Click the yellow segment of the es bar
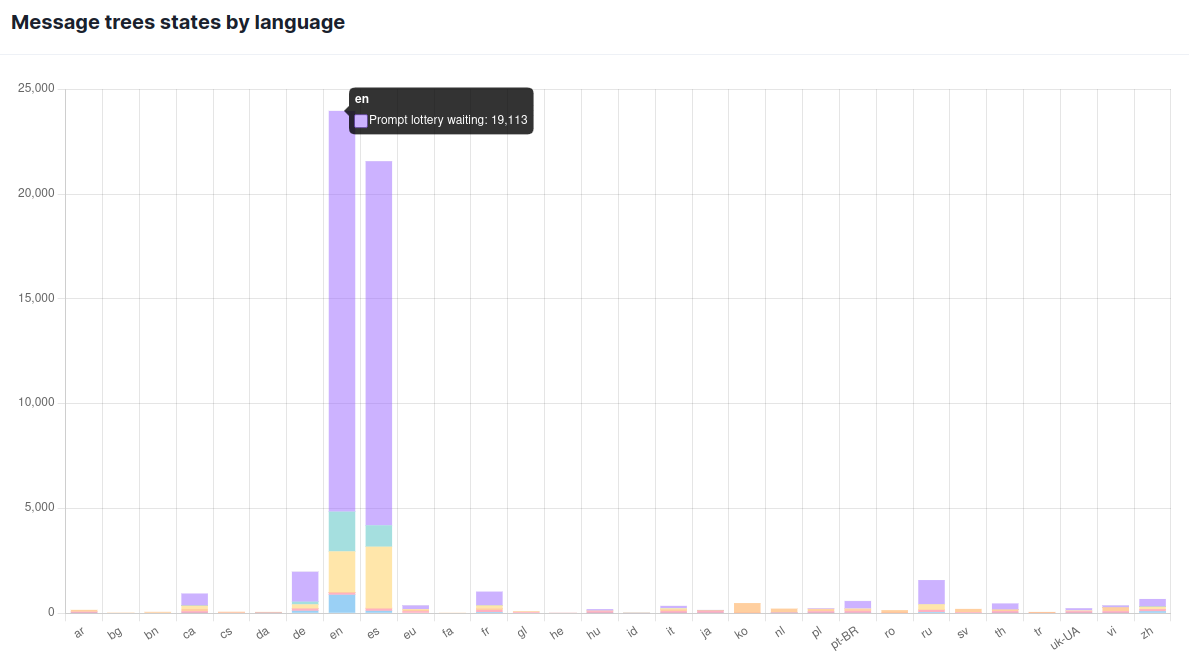The height and width of the screenshot is (656, 1189). [x=379, y=577]
